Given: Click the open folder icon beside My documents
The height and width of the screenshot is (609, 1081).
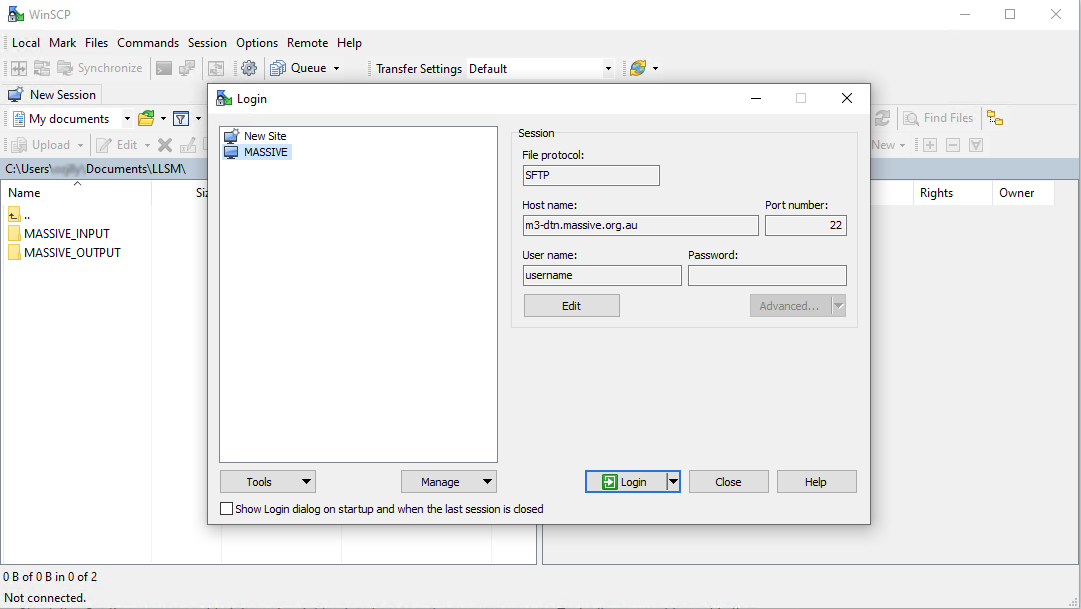Looking at the screenshot, I should click(x=146, y=118).
